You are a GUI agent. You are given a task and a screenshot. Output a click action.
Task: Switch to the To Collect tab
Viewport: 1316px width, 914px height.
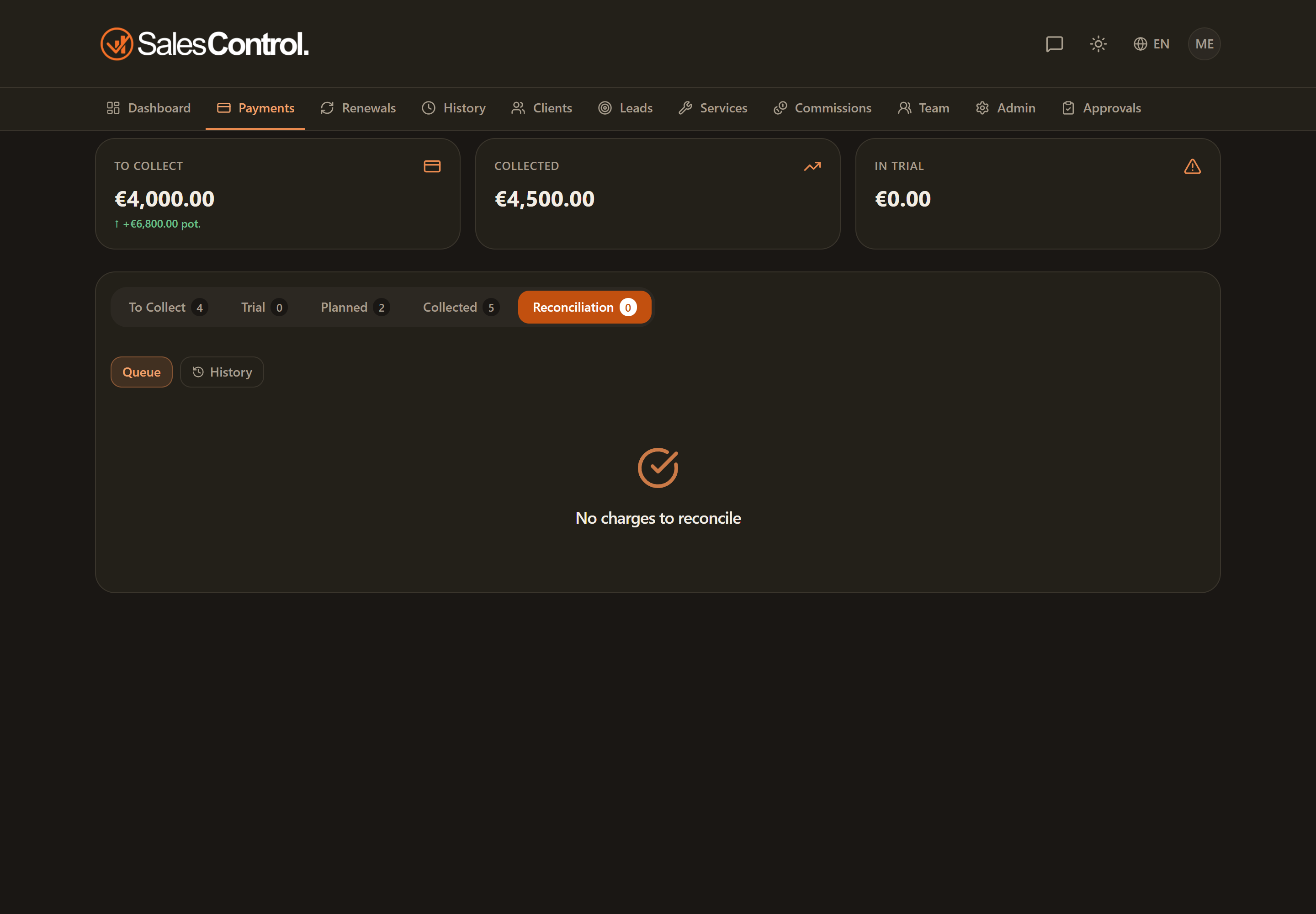pyautogui.click(x=168, y=308)
